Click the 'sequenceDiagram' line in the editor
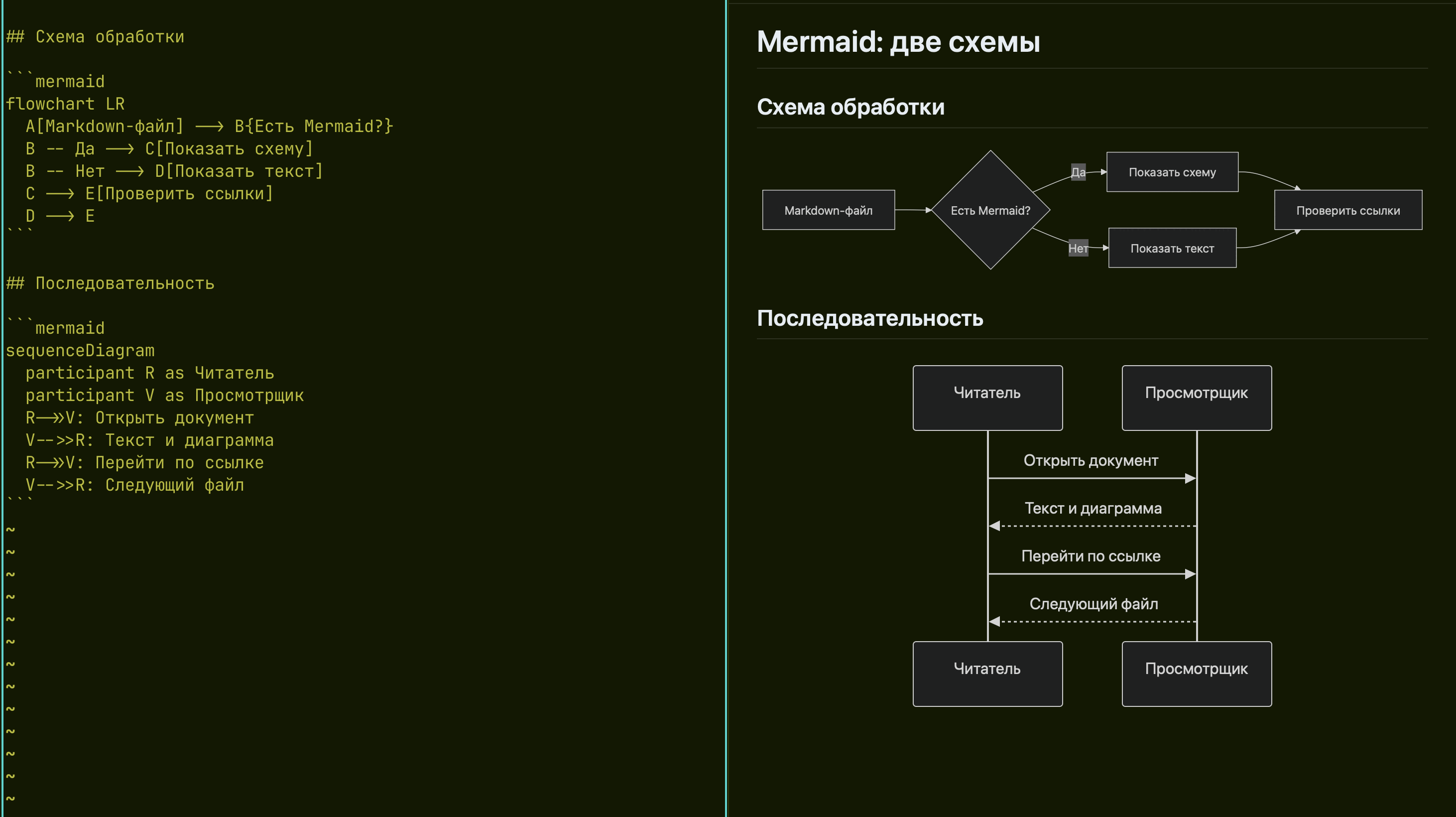1456x817 pixels. tap(80, 351)
